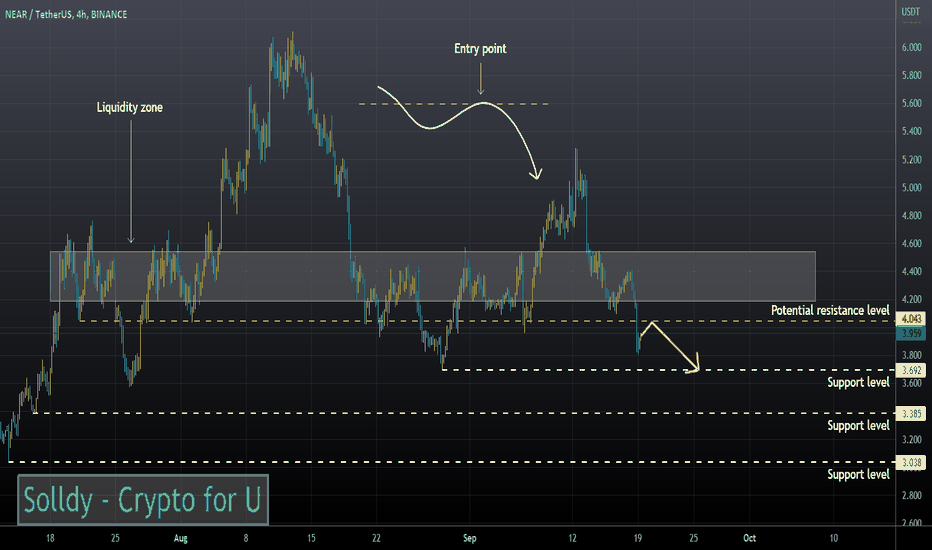Click the Support level label by 3.385 tag
The height and width of the screenshot is (550, 932).
(858, 426)
